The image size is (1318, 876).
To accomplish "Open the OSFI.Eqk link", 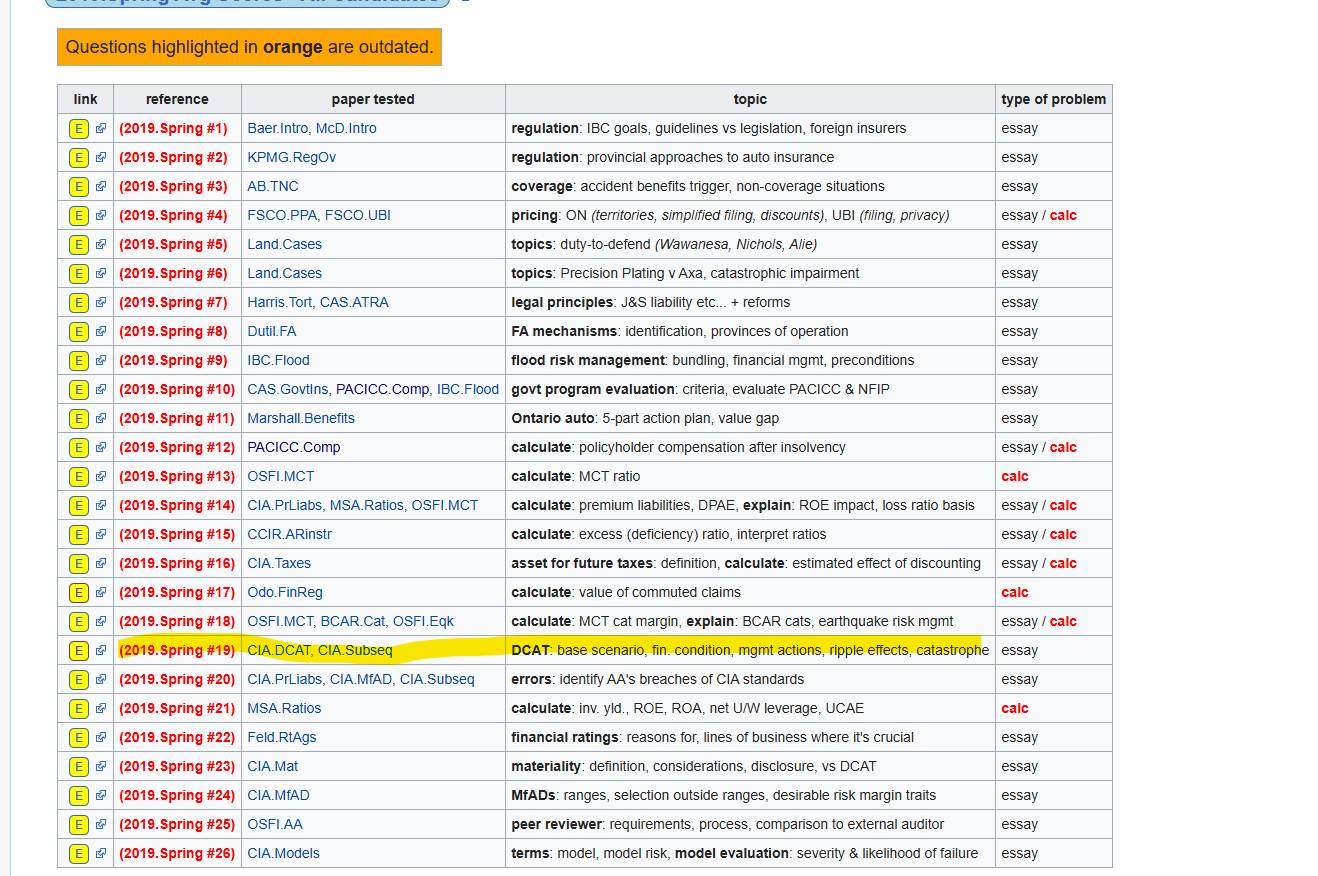I will [x=423, y=621].
